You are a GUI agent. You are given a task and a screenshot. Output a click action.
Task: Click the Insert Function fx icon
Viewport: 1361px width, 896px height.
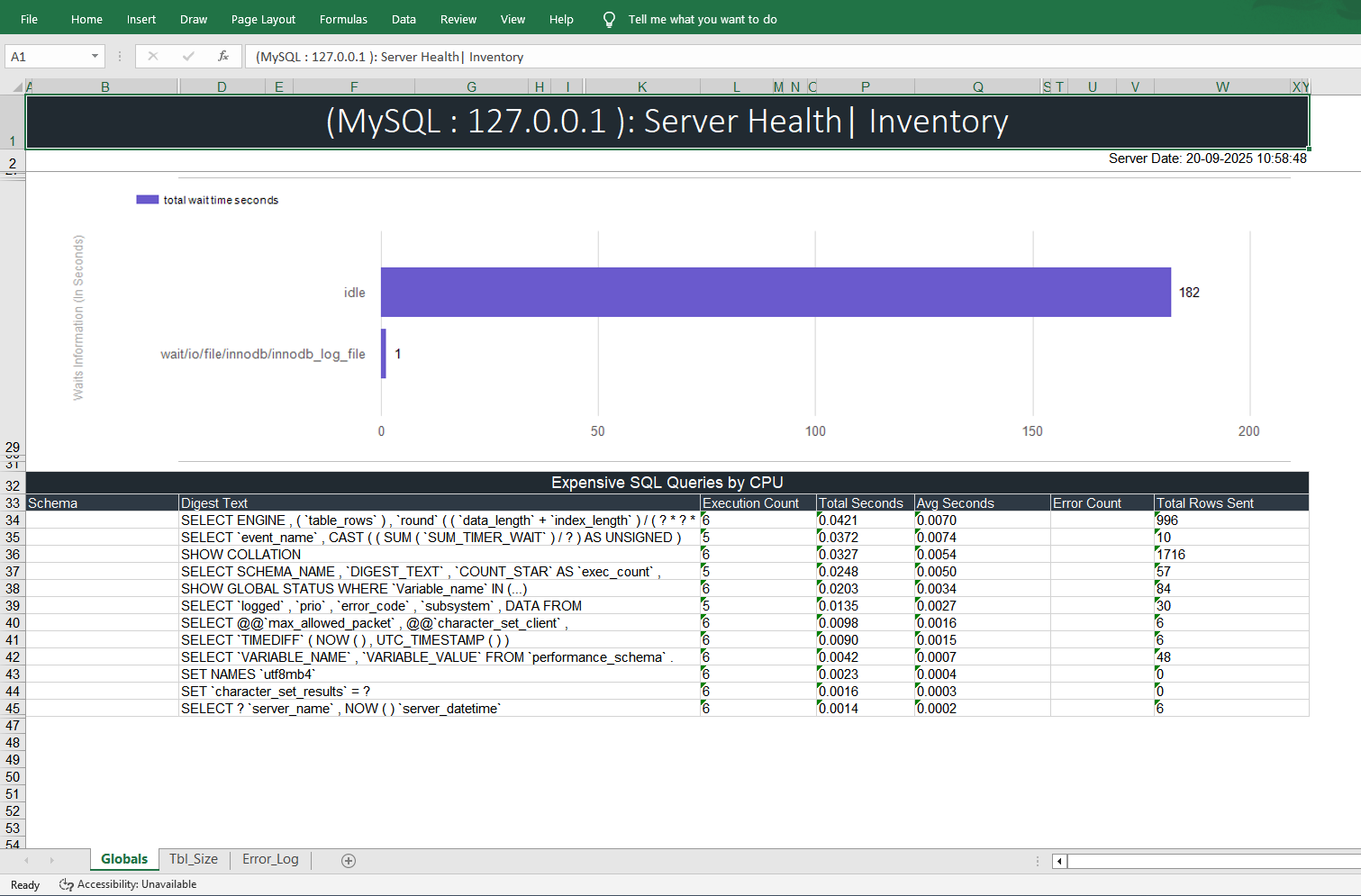pos(223,57)
